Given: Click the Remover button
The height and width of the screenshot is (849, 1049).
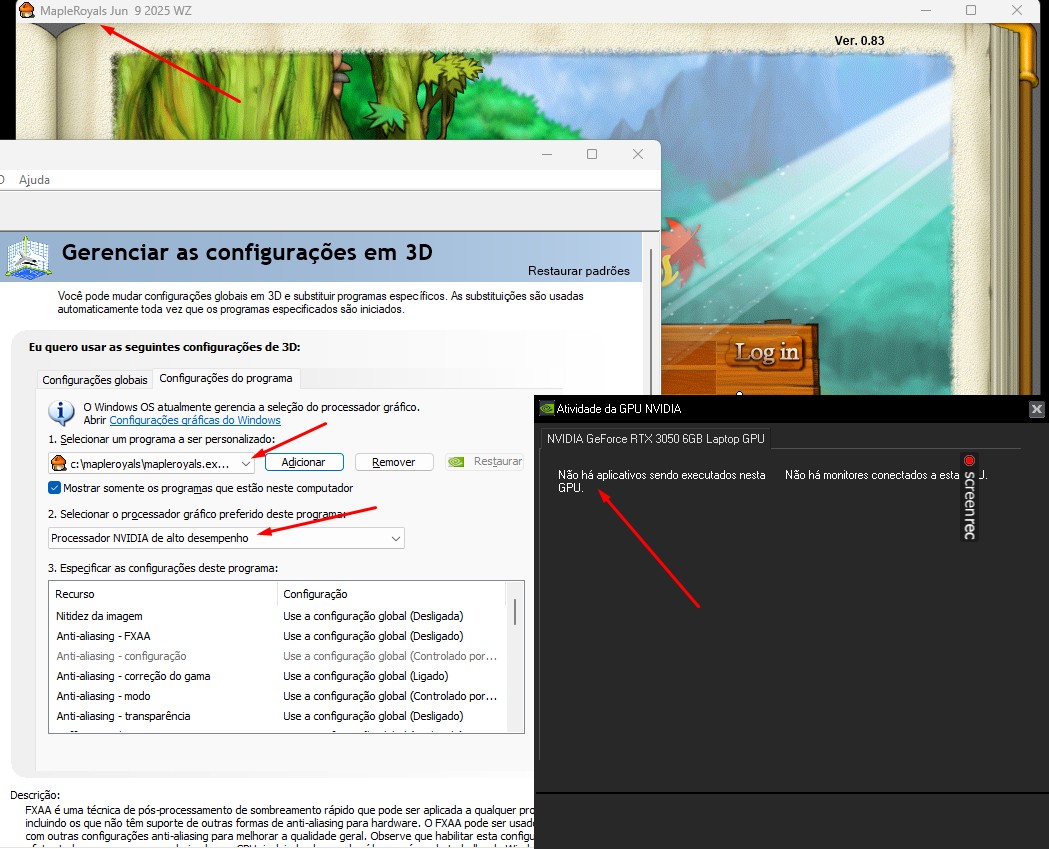Looking at the screenshot, I should [393, 461].
